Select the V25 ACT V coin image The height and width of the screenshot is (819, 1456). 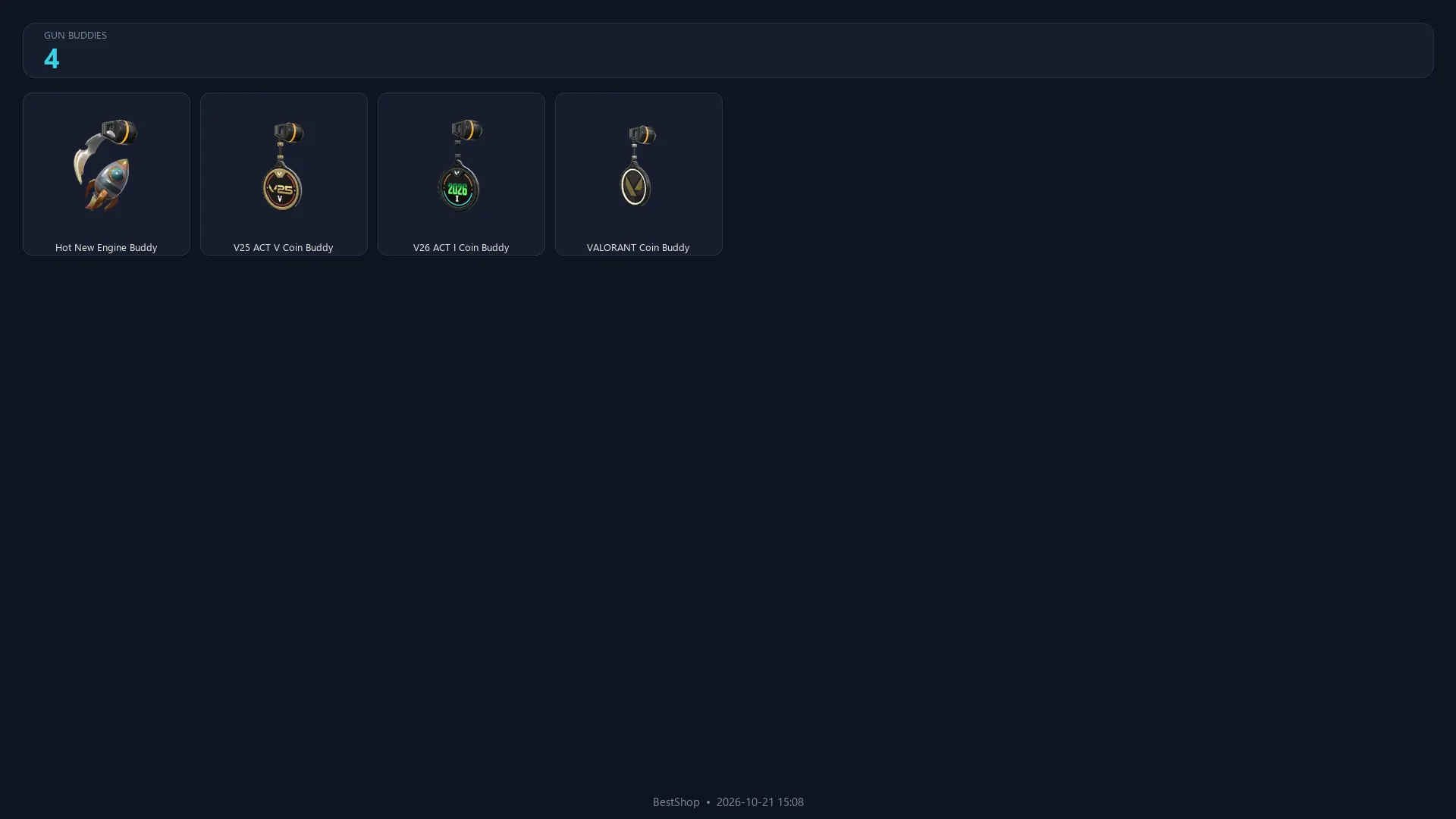click(284, 165)
